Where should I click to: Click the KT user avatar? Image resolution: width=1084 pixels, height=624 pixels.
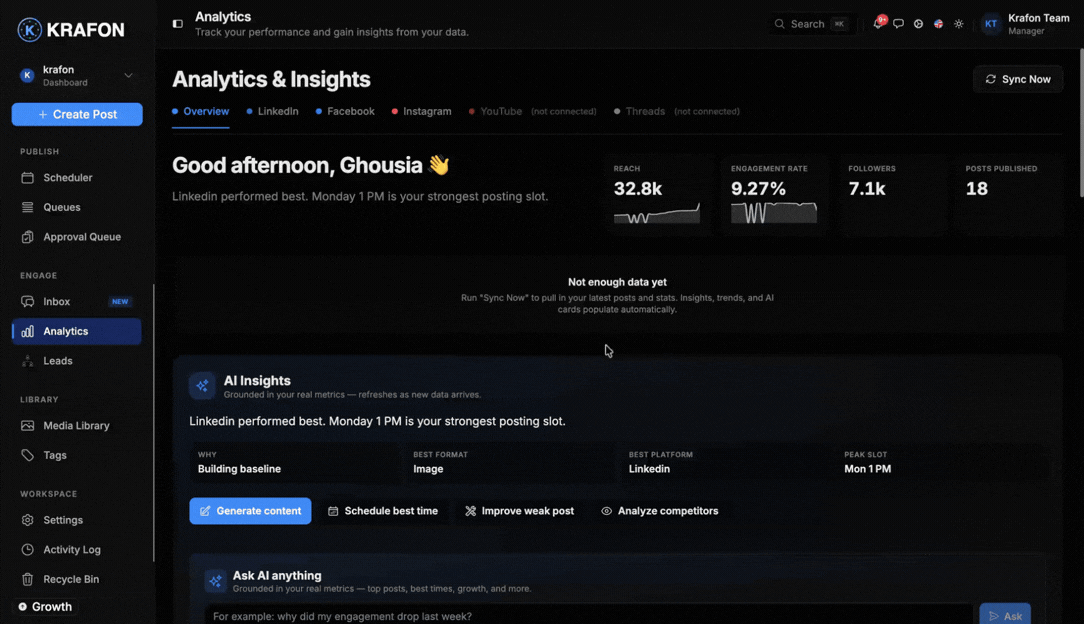click(x=991, y=23)
